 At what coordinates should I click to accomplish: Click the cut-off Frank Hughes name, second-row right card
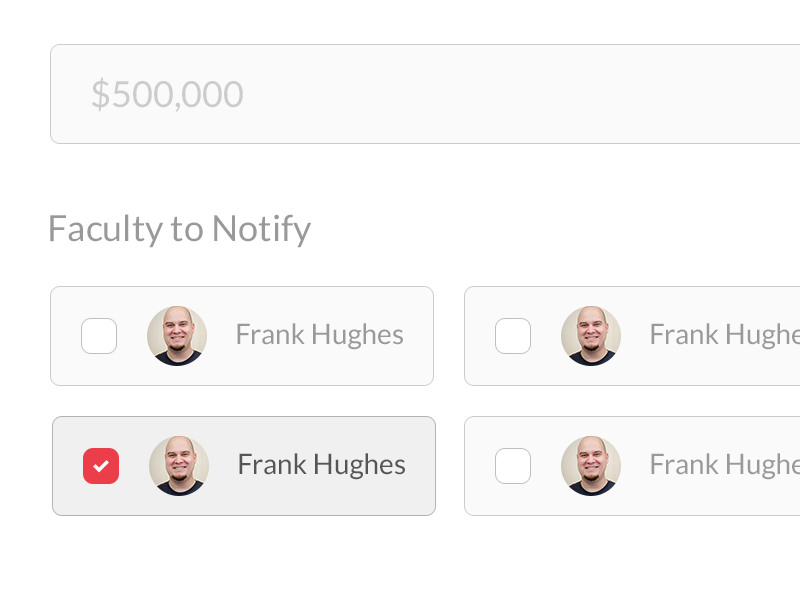[724, 465]
